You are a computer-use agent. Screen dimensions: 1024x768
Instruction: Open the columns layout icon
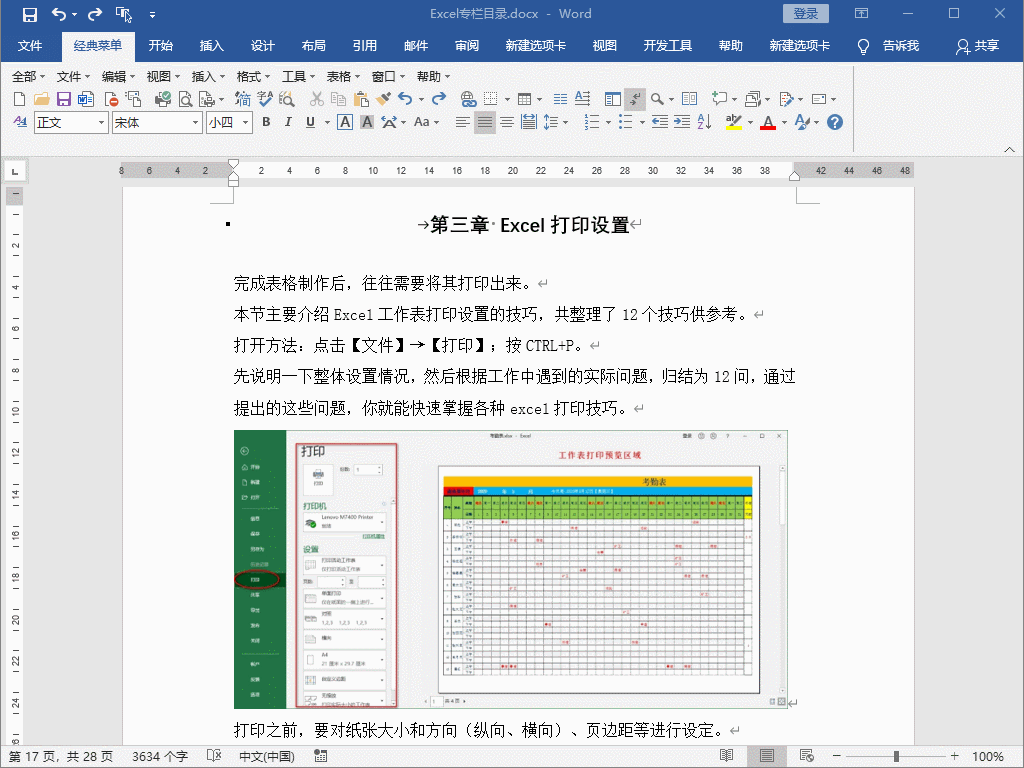[560, 99]
